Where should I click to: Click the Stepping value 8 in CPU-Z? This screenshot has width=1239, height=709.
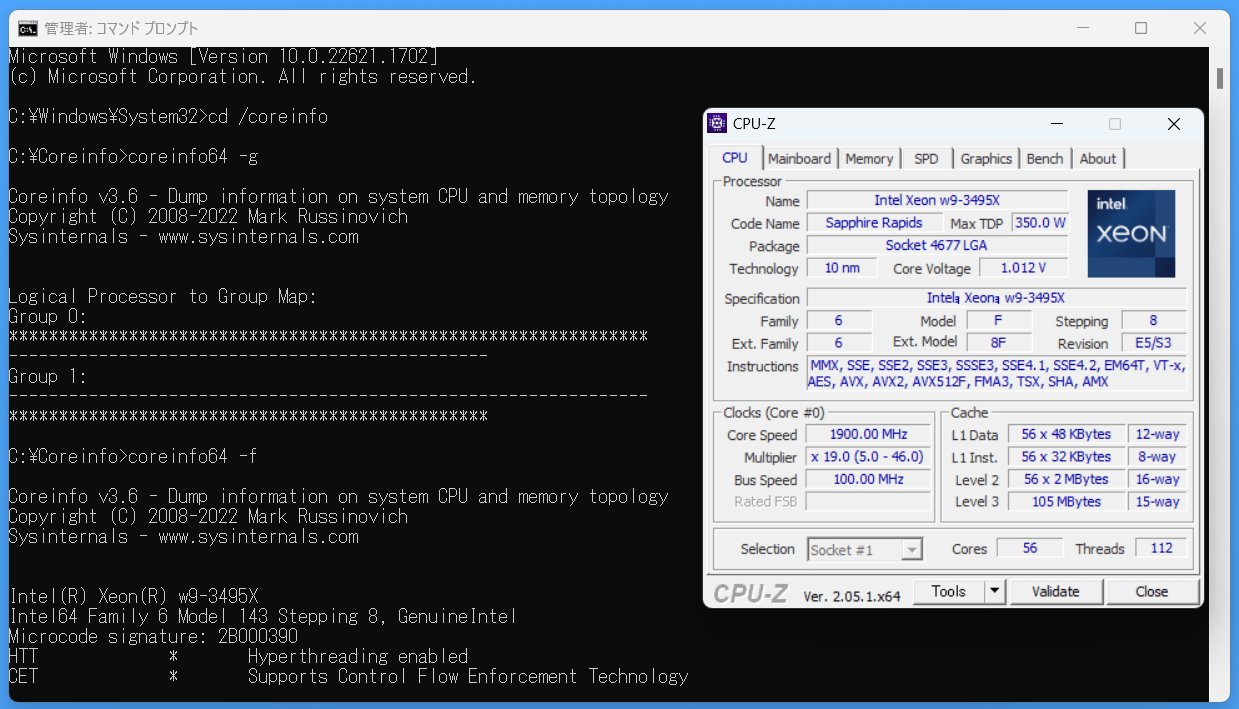[x=1153, y=320]
